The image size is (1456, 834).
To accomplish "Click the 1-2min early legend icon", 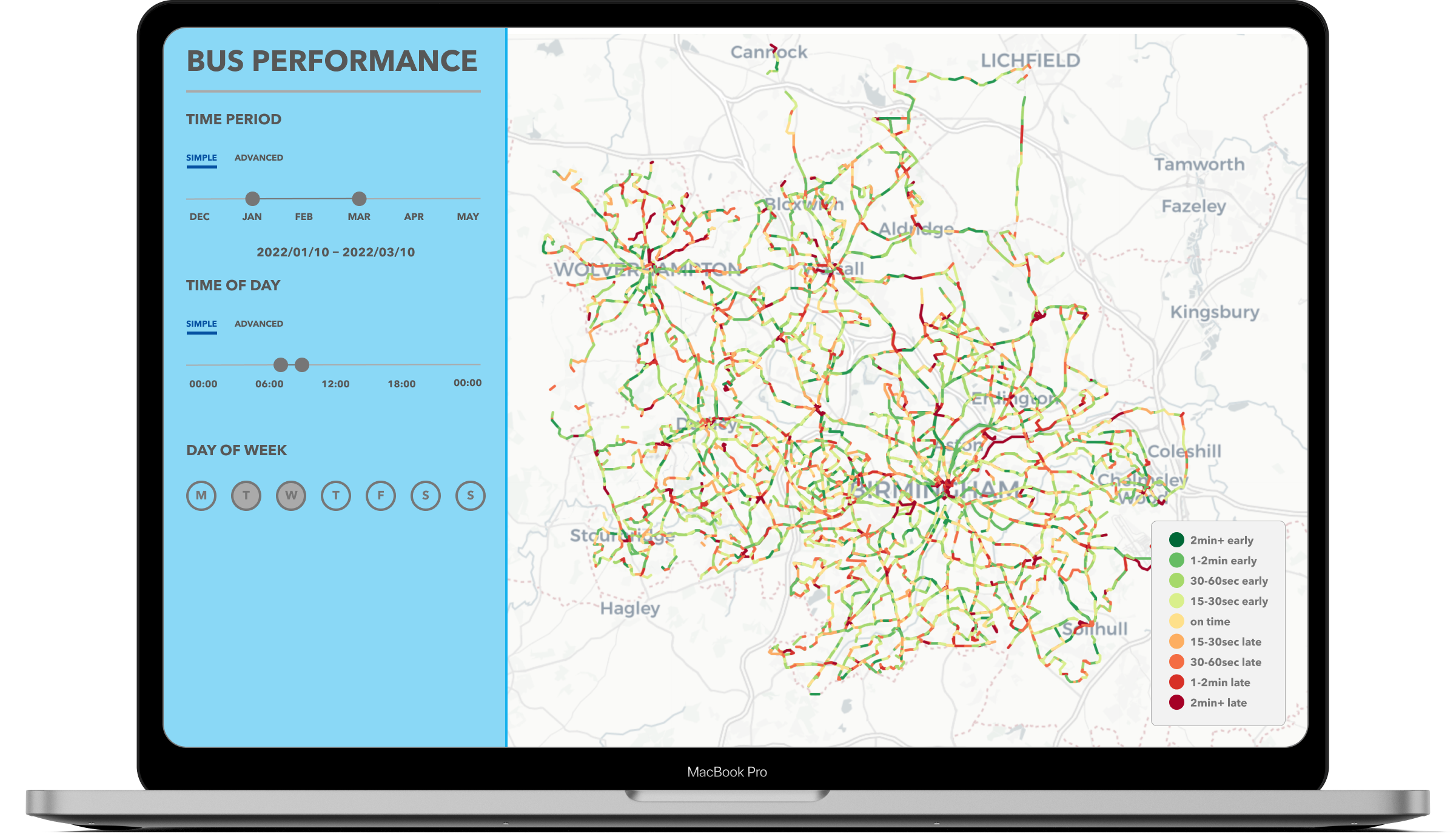I will pos(1177,561).
